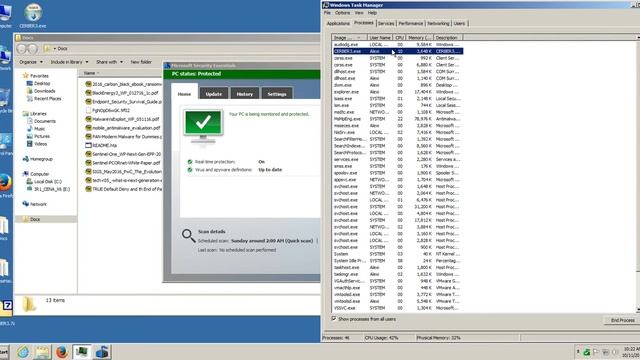Switch to the Applications tab
The image size is (640, 360).
coord(338,24)
